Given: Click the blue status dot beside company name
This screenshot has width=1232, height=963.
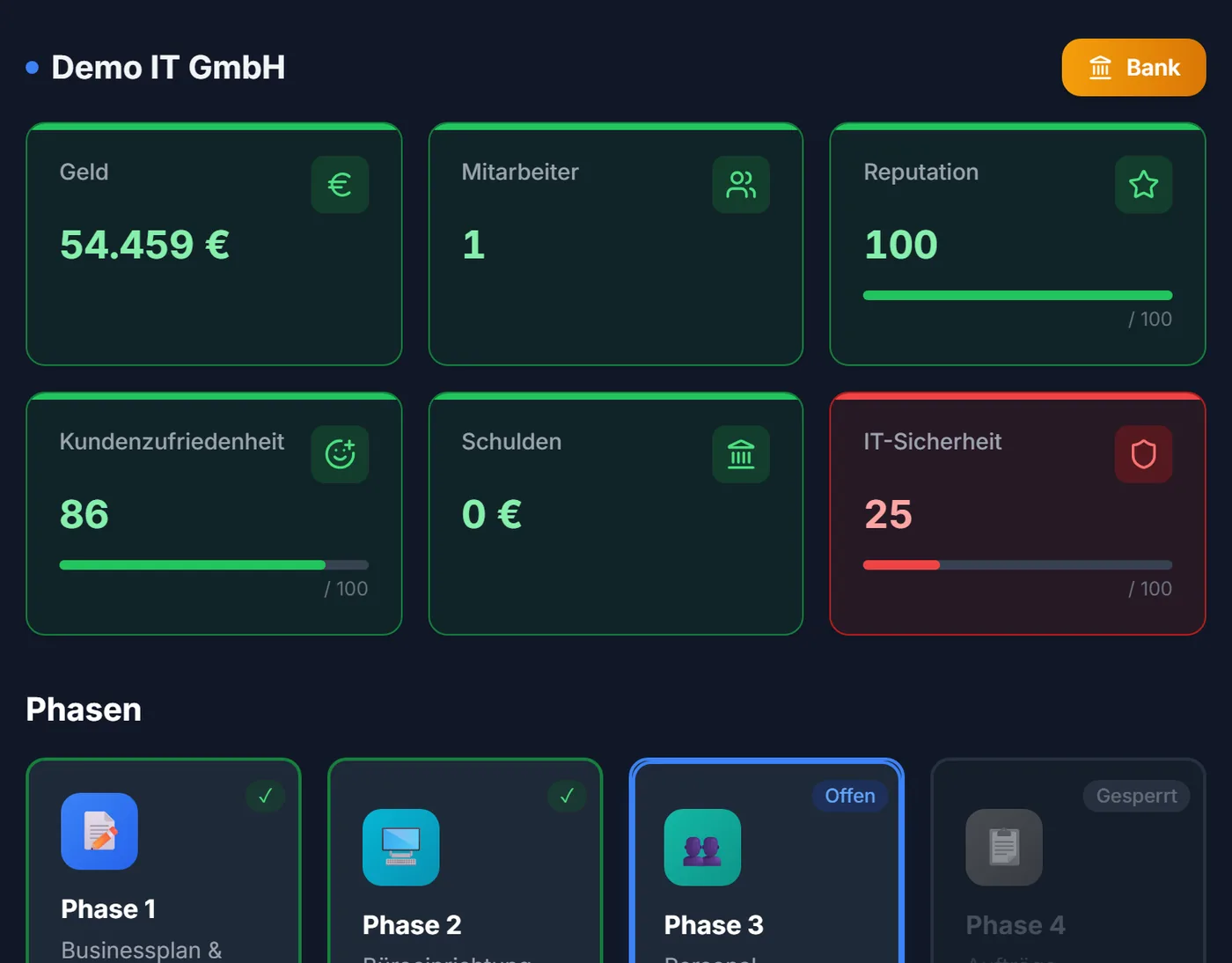Looking at the screenshot, I should pyautogui.click(x=33, y=68).
